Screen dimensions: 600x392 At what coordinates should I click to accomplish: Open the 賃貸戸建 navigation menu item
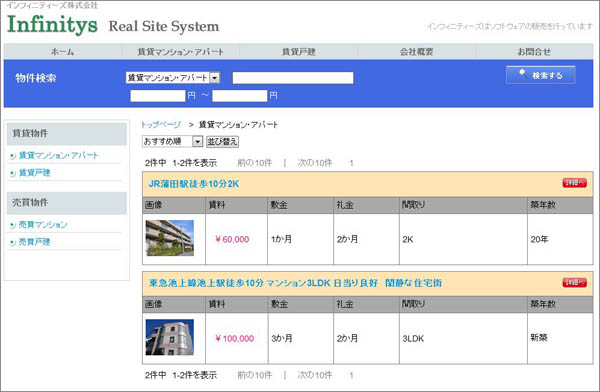point(298,52)
